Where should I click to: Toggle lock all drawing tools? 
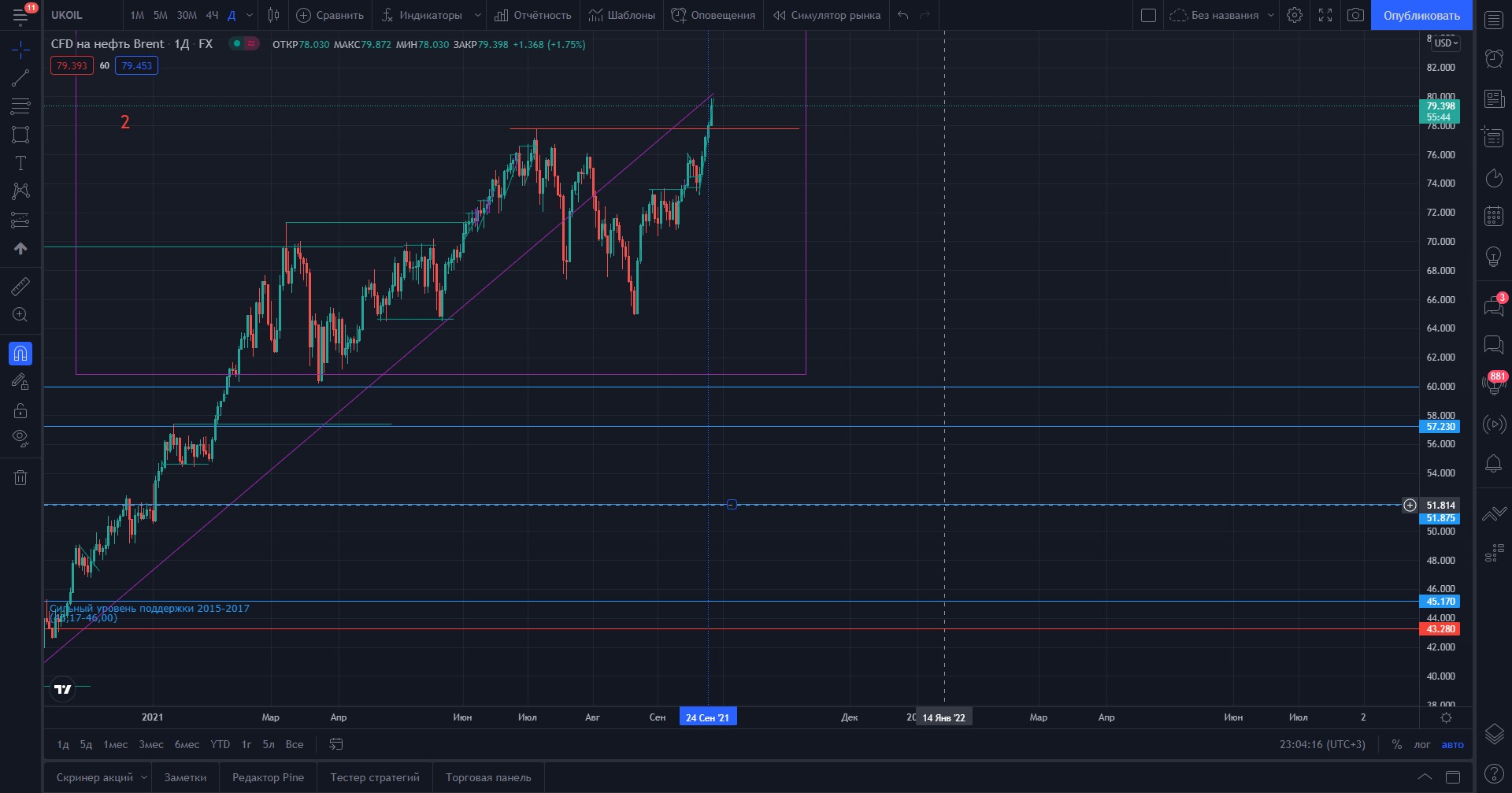(x=20, y=410)
